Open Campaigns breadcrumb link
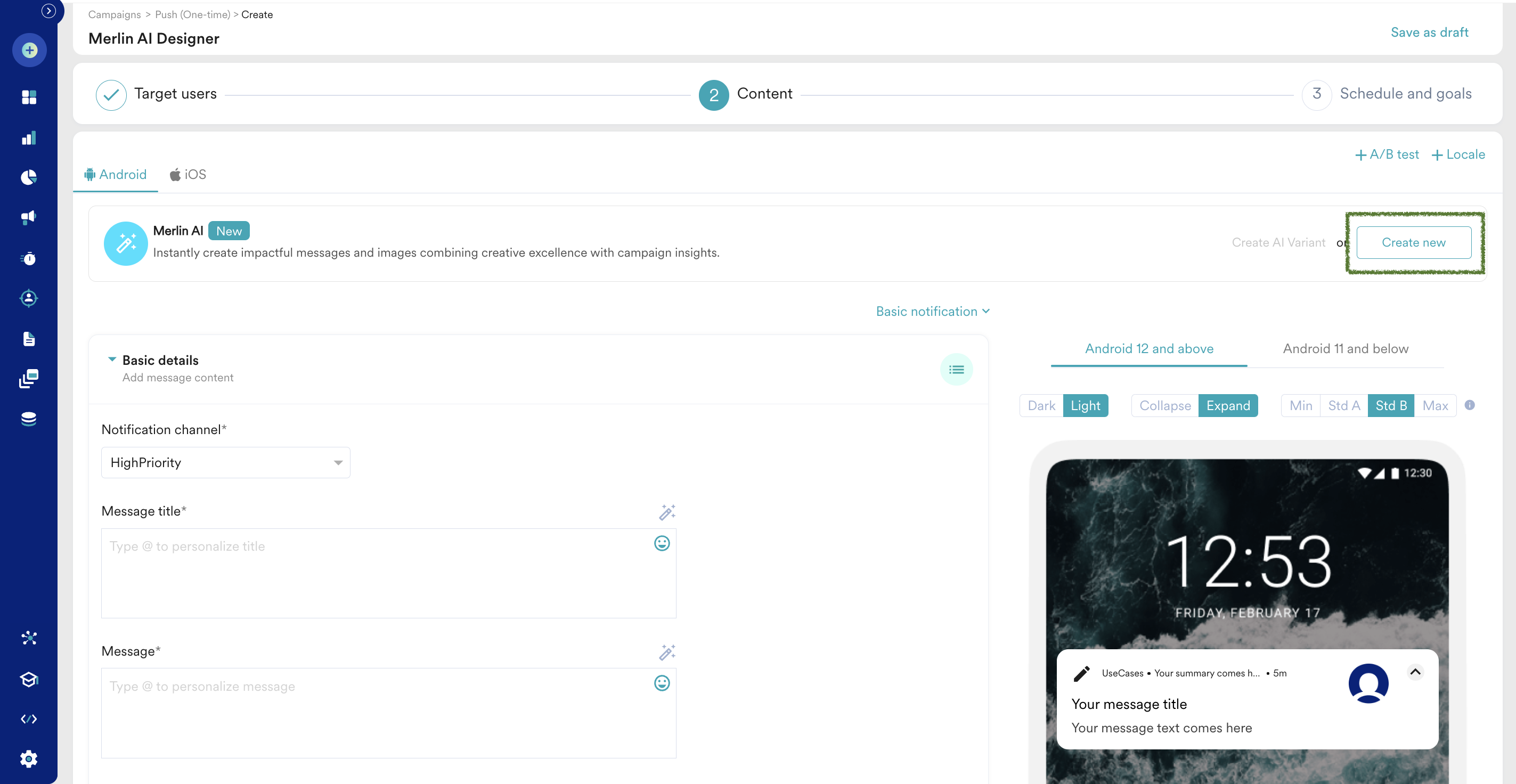Image resolution: width=1516 pixels, height=784 pixels. pyautogui.click(x=114, y=15)
